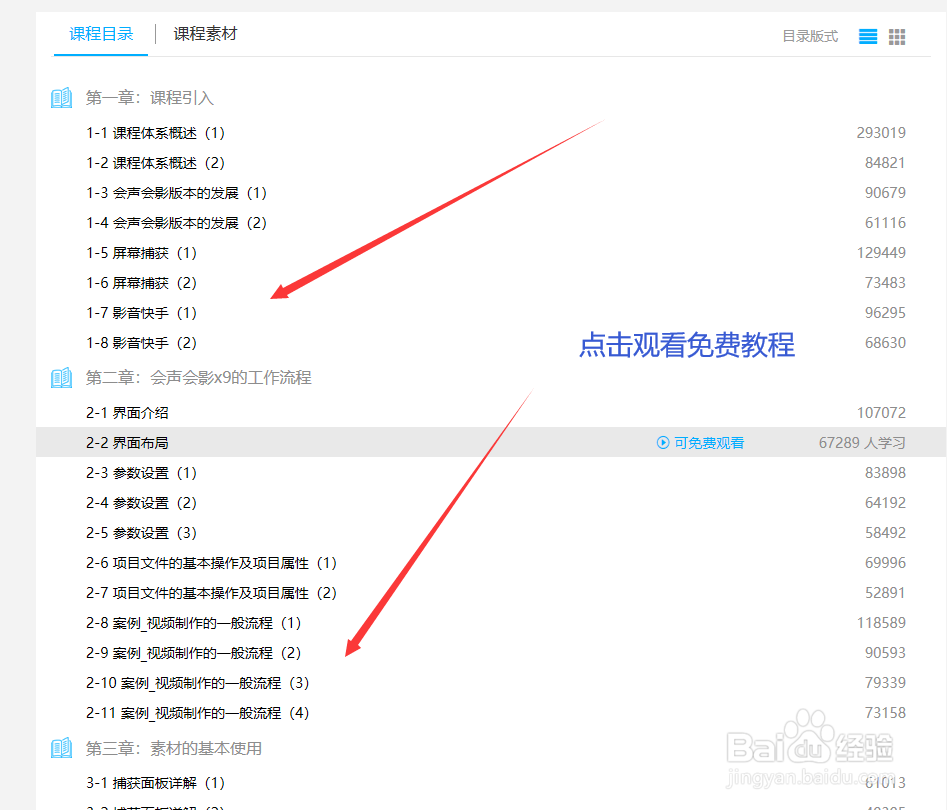This screenshot has height=810, width=947.
Task: Click the 目录版式 label
Action: click(x=810, y=37)
